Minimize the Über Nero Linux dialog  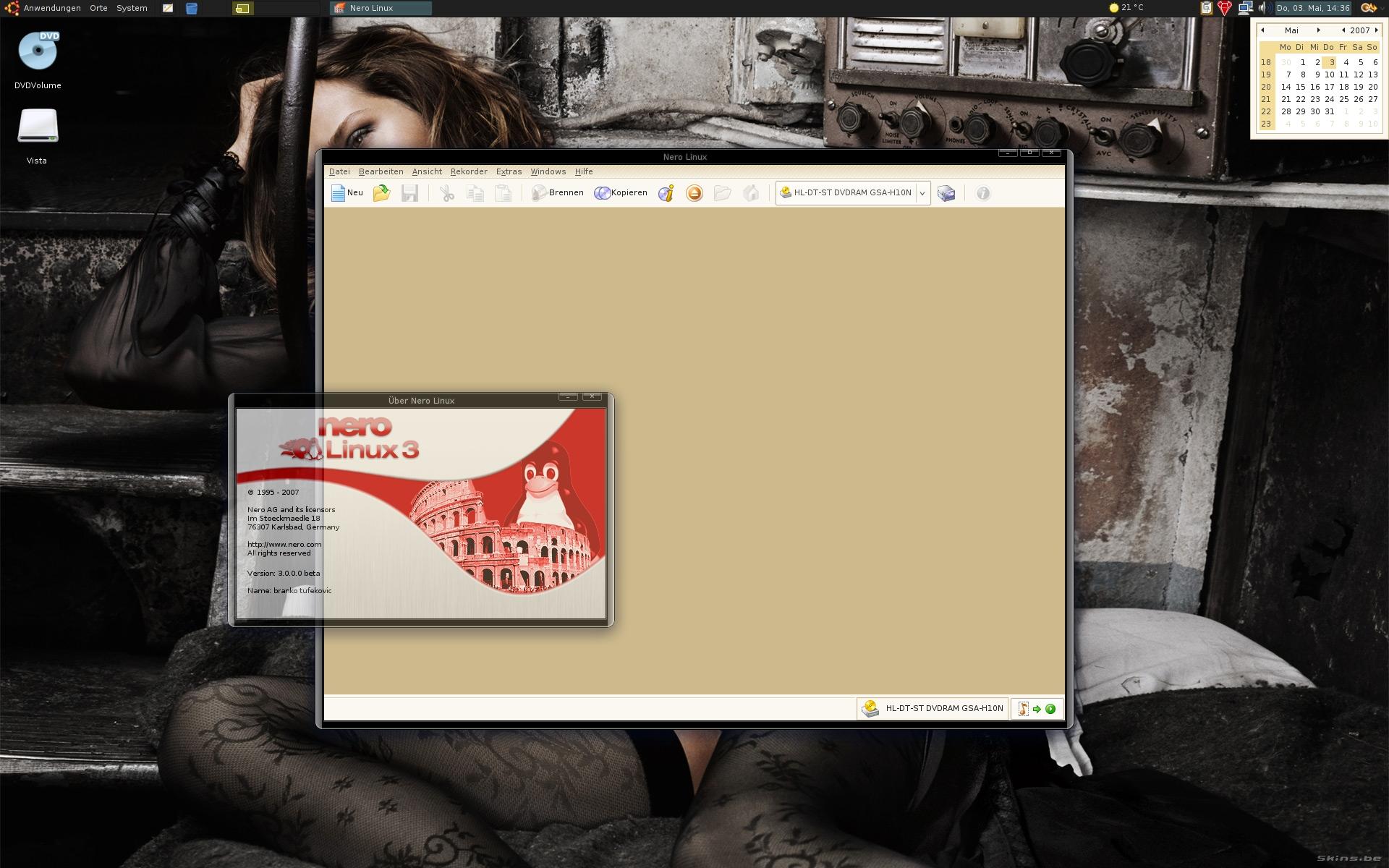tap(568, 396)
